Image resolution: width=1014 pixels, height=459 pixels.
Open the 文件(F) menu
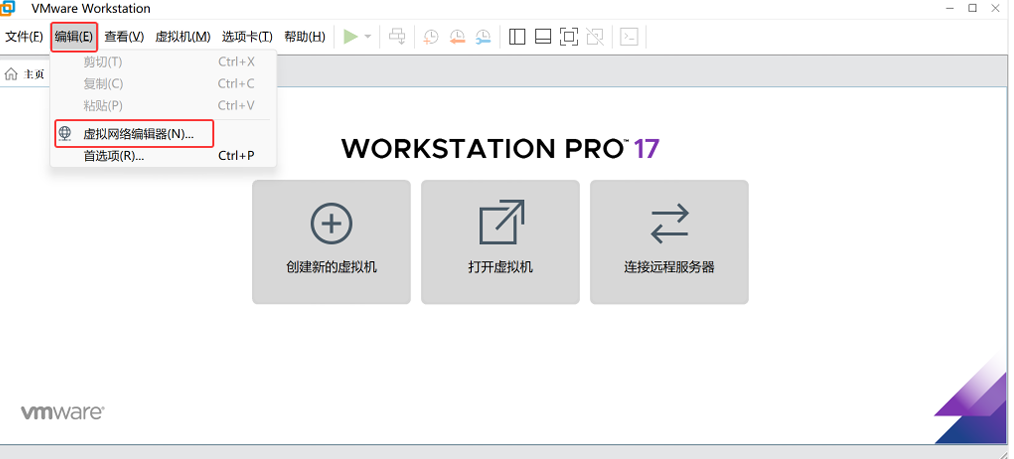[25, 37]
